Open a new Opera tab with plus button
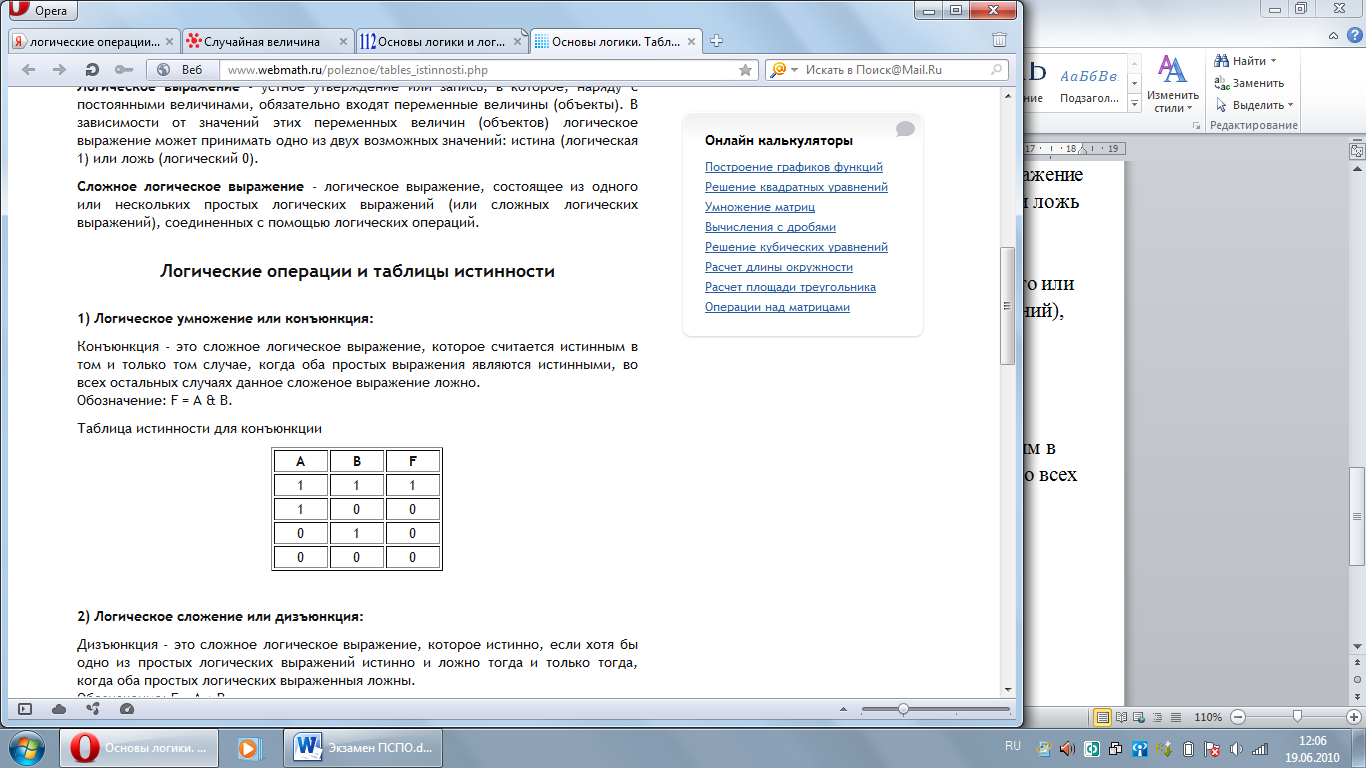1366x768 pixels. [x=716, y=42]
